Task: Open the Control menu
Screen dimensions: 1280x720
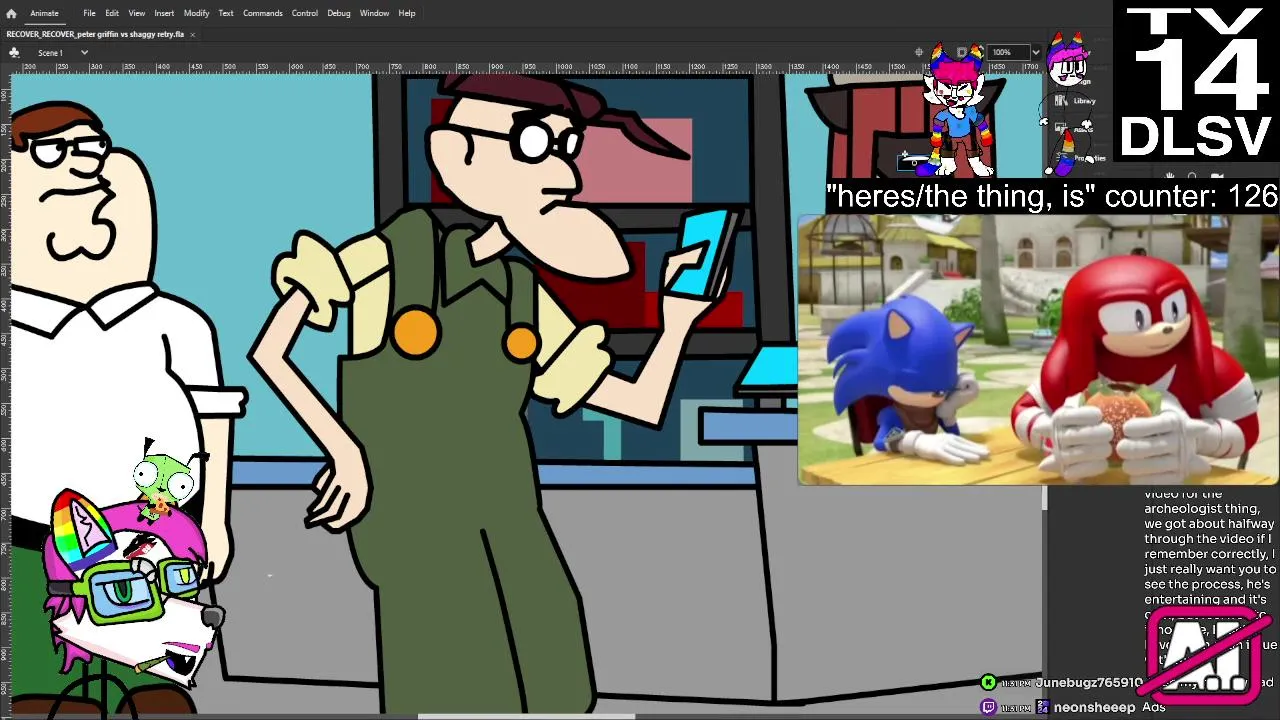Action: click(x=305, y=13)
